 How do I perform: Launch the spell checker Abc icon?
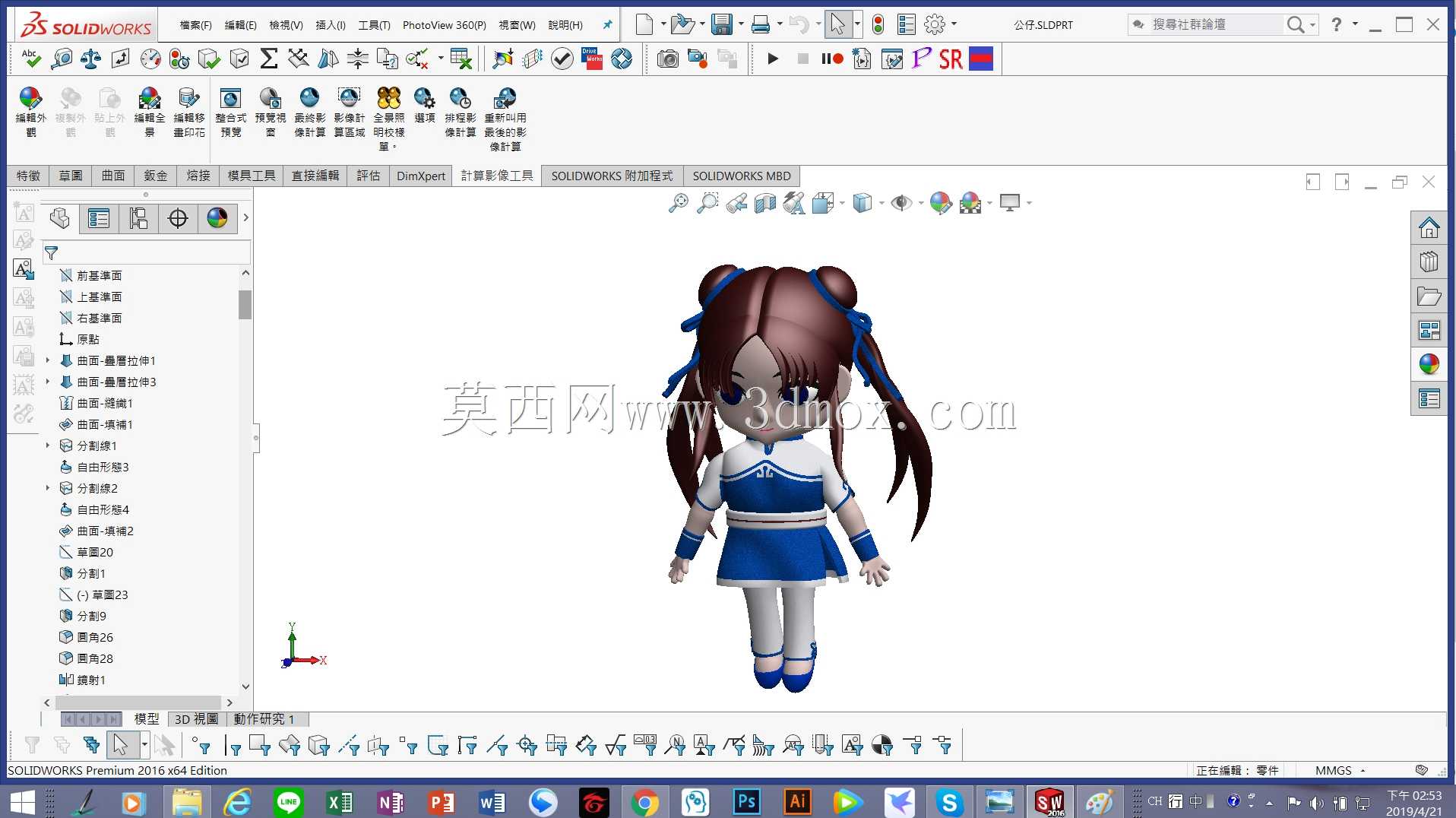31,59
